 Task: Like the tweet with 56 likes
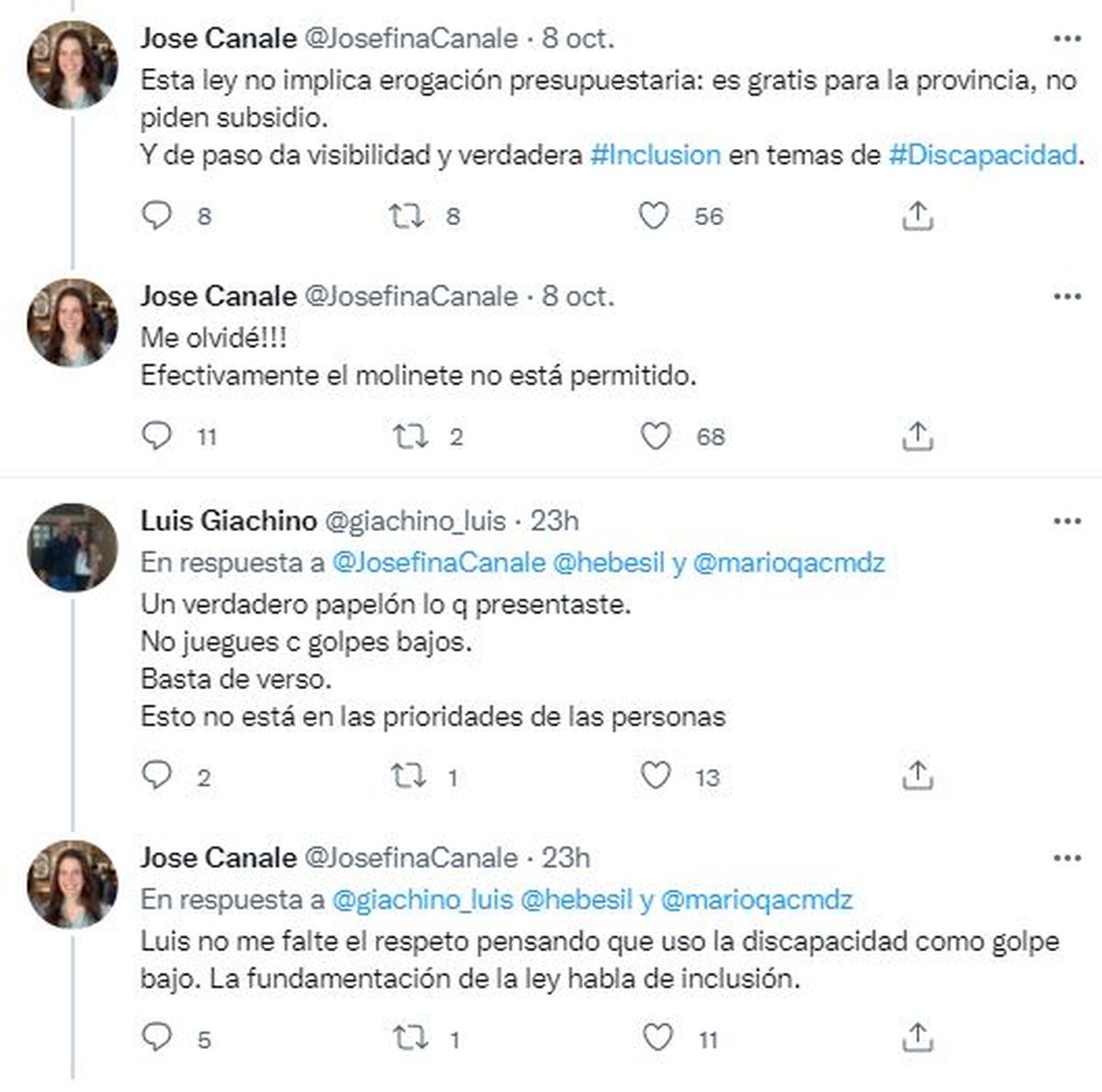(654, 216)
